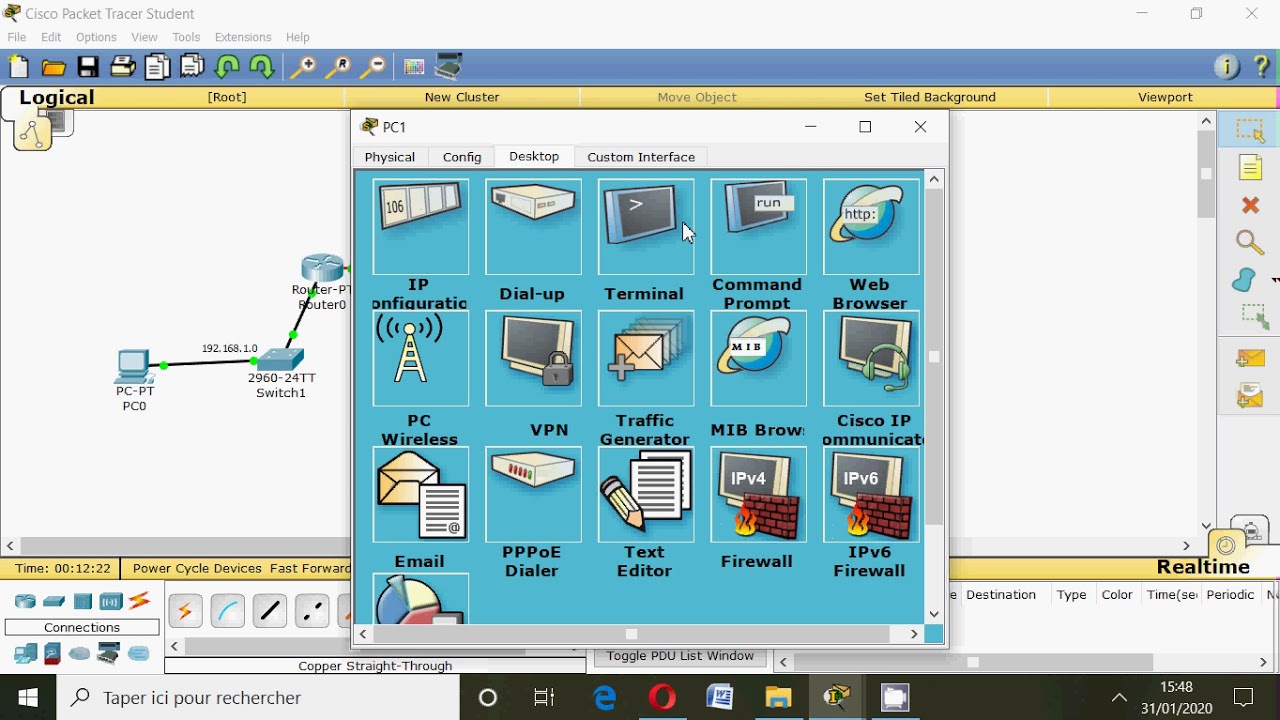
Task: Launch the Terminal application
Action: click(x=645, y=227)
